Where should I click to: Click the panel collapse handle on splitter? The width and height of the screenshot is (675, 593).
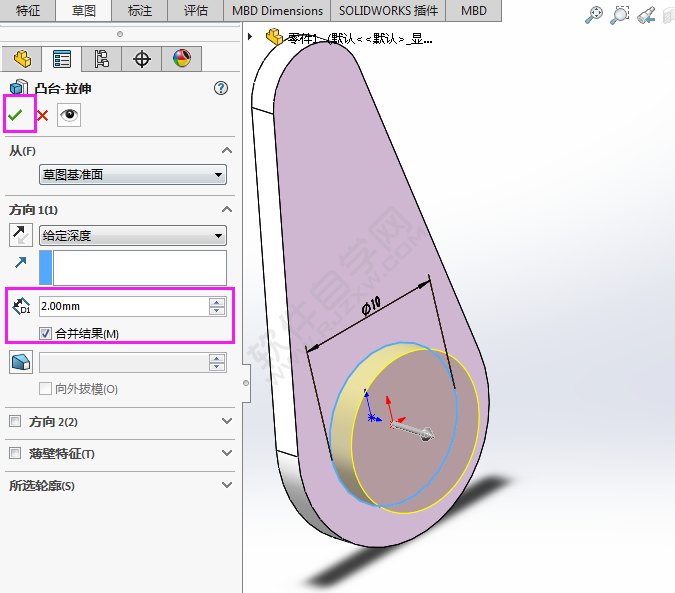[246, 383]
